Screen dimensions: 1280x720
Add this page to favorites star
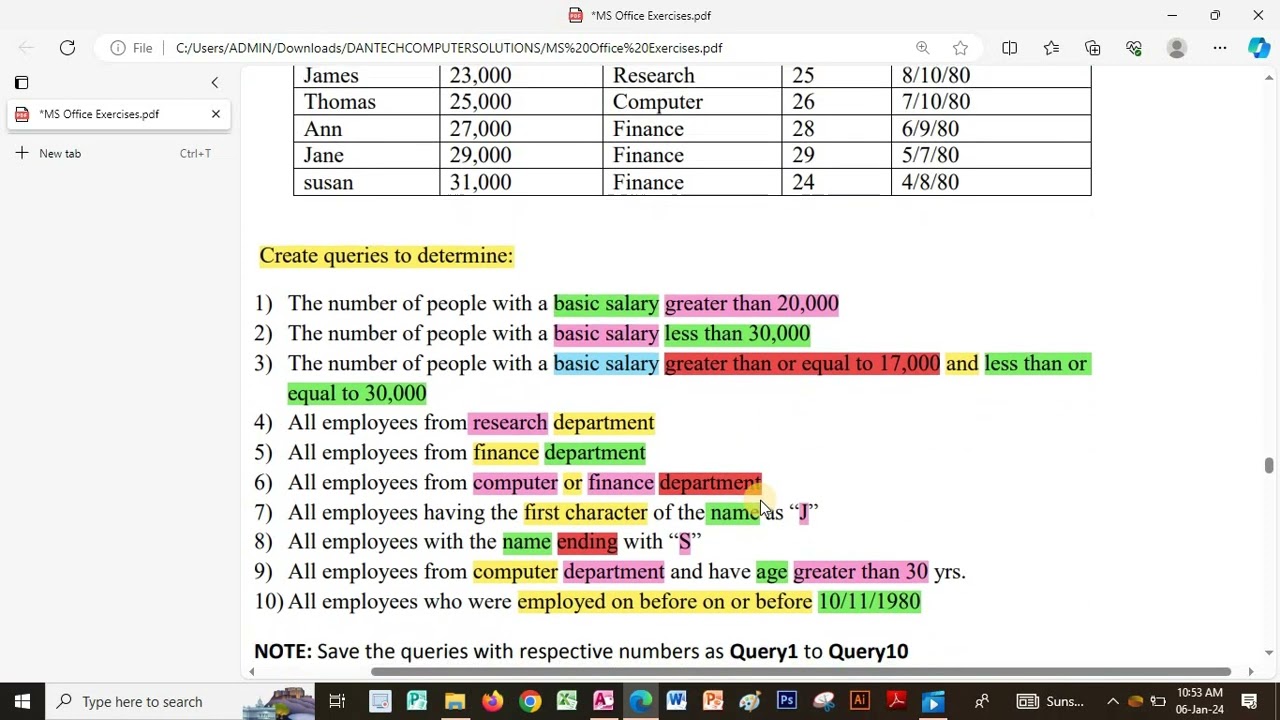(x=960, y=48)
